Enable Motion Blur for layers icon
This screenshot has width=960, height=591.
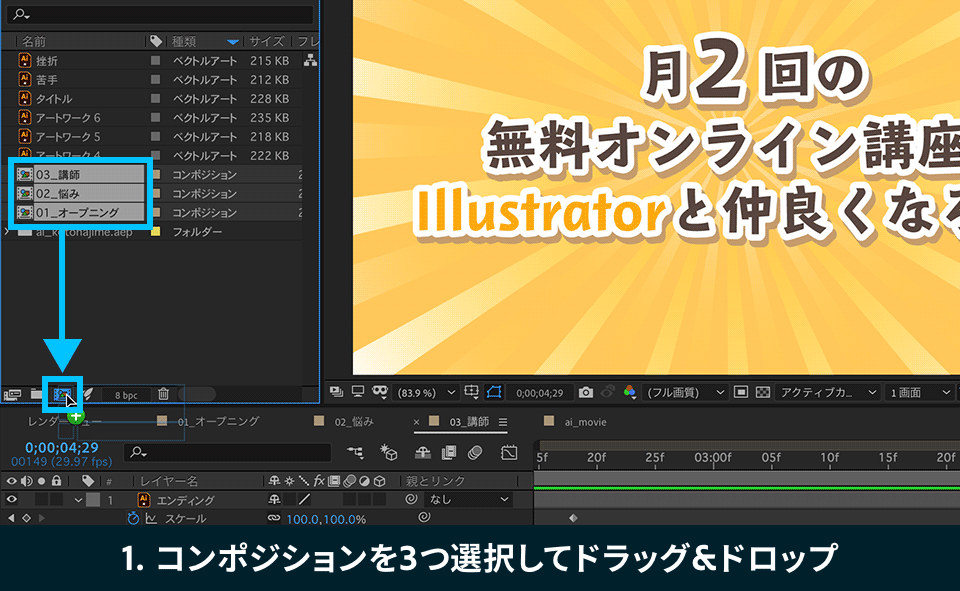(x=475, y=453)
